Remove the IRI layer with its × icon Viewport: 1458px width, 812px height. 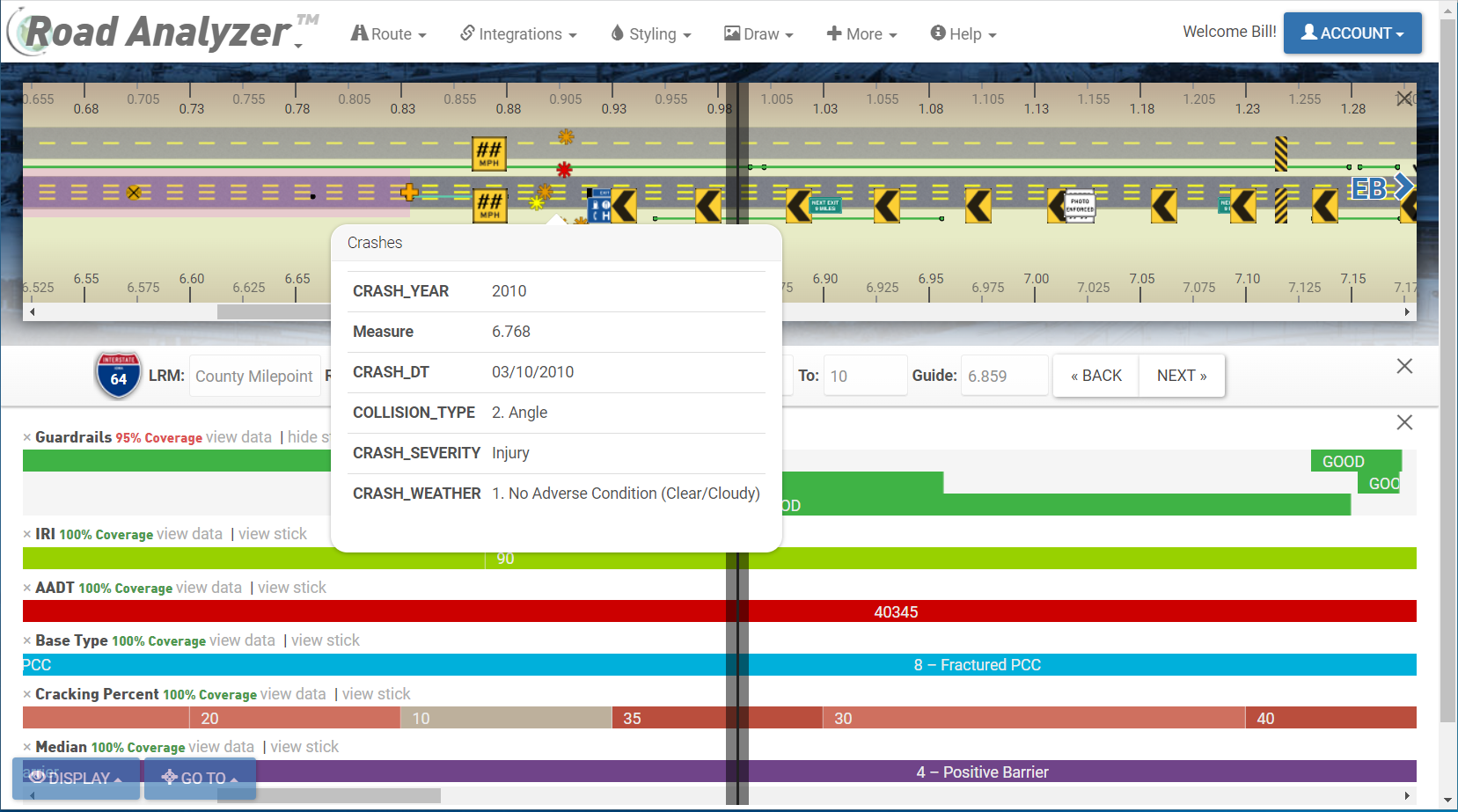pos(27,534)
